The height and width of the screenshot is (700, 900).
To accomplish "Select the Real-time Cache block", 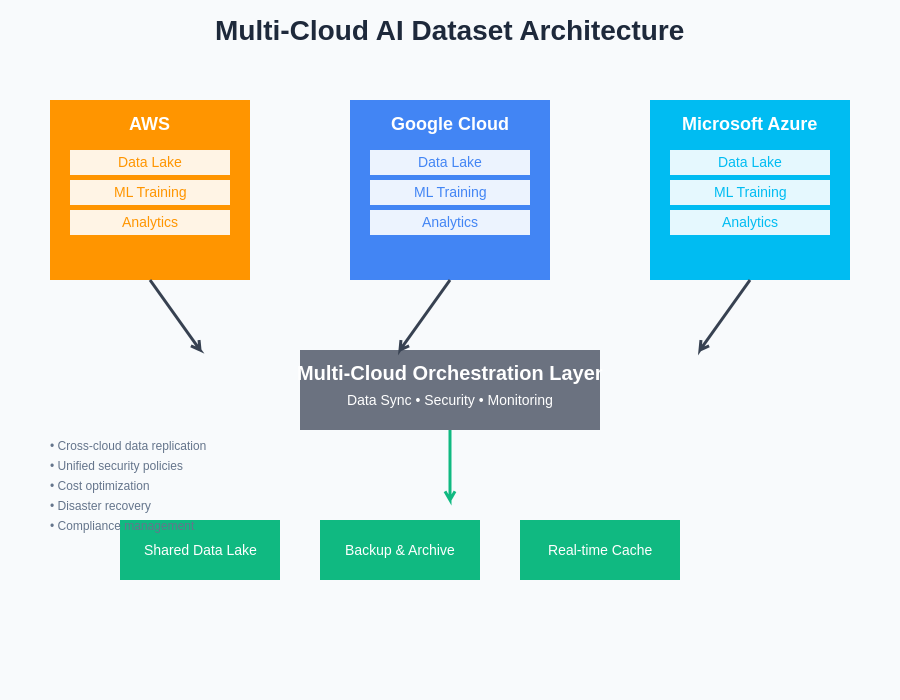I will pos(600,550).
